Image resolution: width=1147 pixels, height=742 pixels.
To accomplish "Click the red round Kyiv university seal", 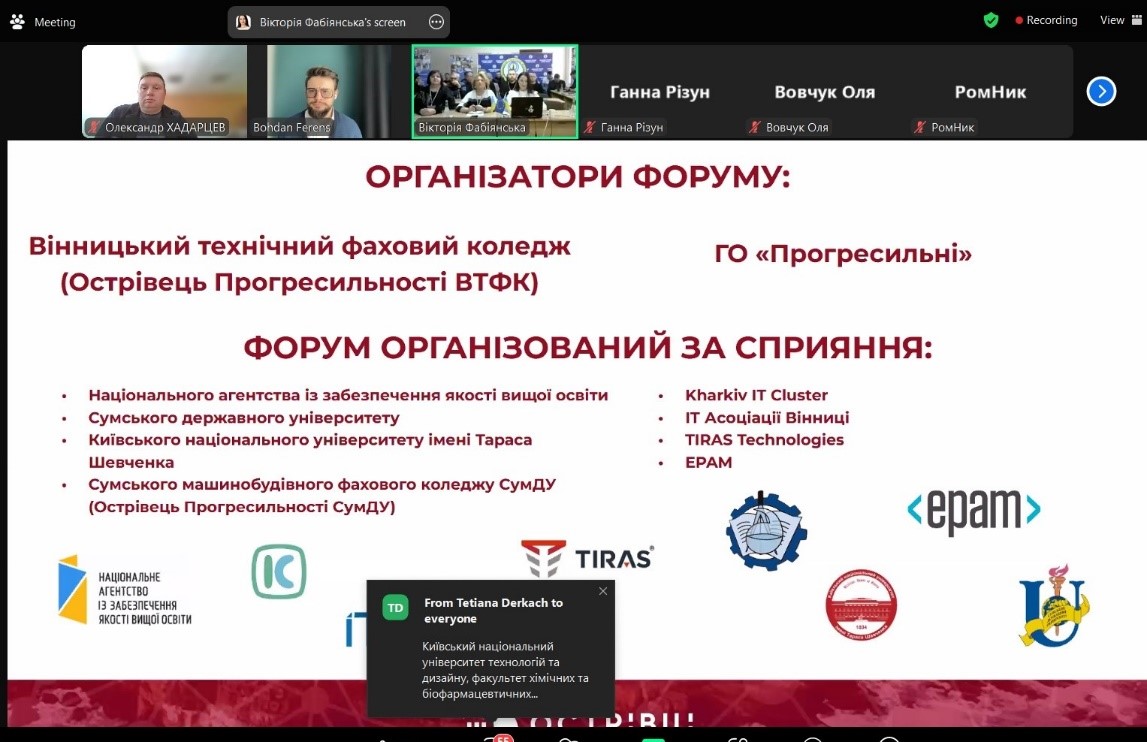I will (861, 604).
